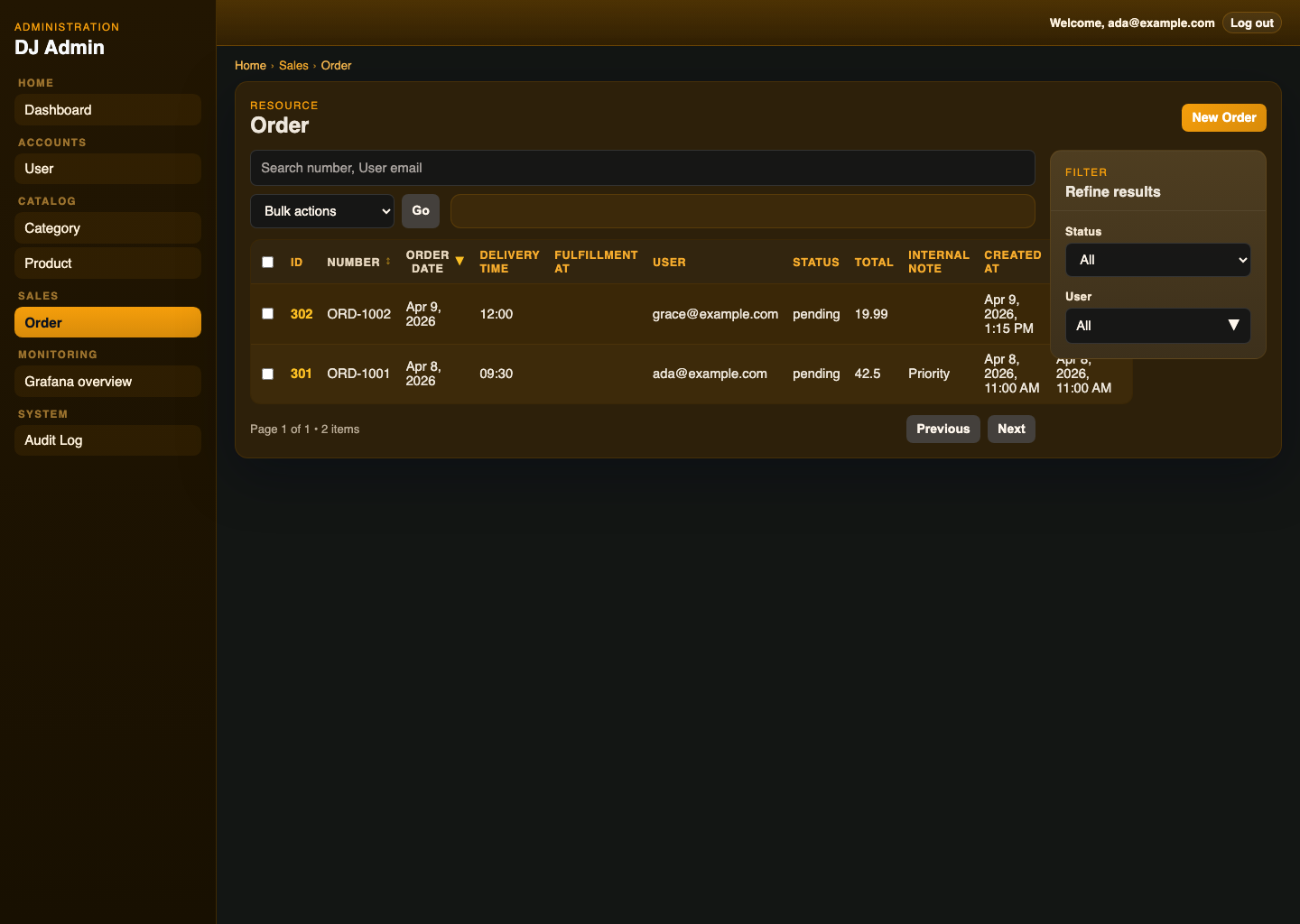Check the checkbox for order 302
Screen dimensions: 1300x924
tap(267, 313)
